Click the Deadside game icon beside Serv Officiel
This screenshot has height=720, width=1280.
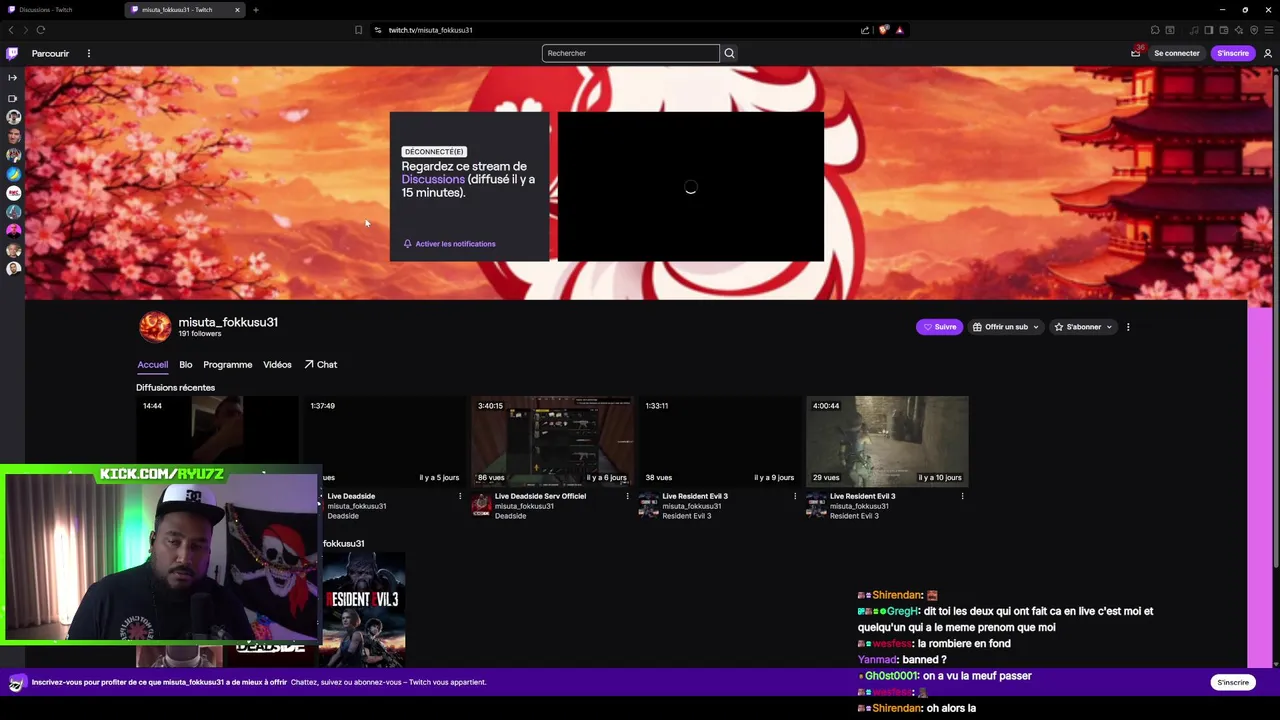(x=481, y=506)
